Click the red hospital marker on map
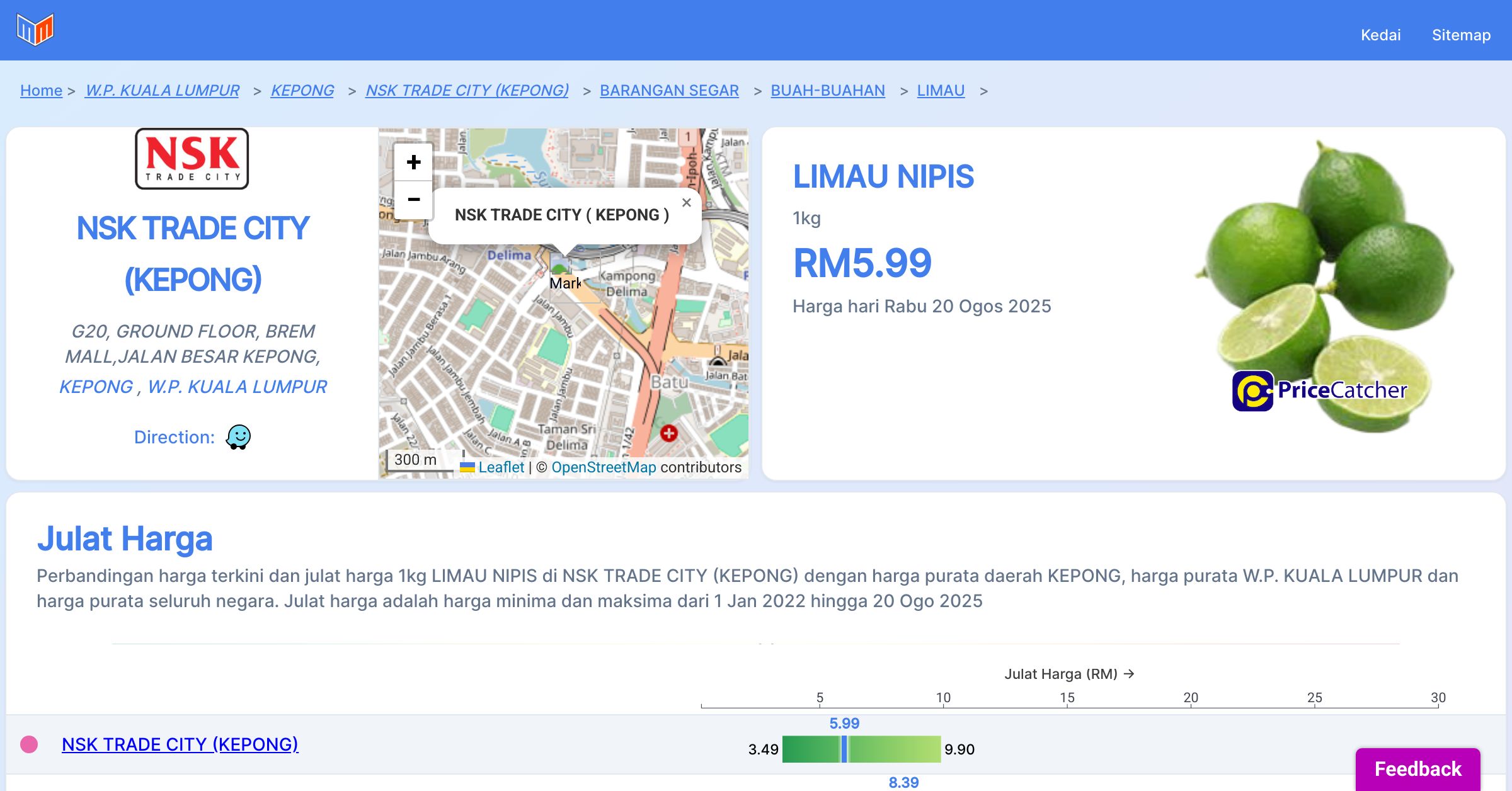This screenshot has width=1512, height=791. pyautogui.click(x=669, y=433)
